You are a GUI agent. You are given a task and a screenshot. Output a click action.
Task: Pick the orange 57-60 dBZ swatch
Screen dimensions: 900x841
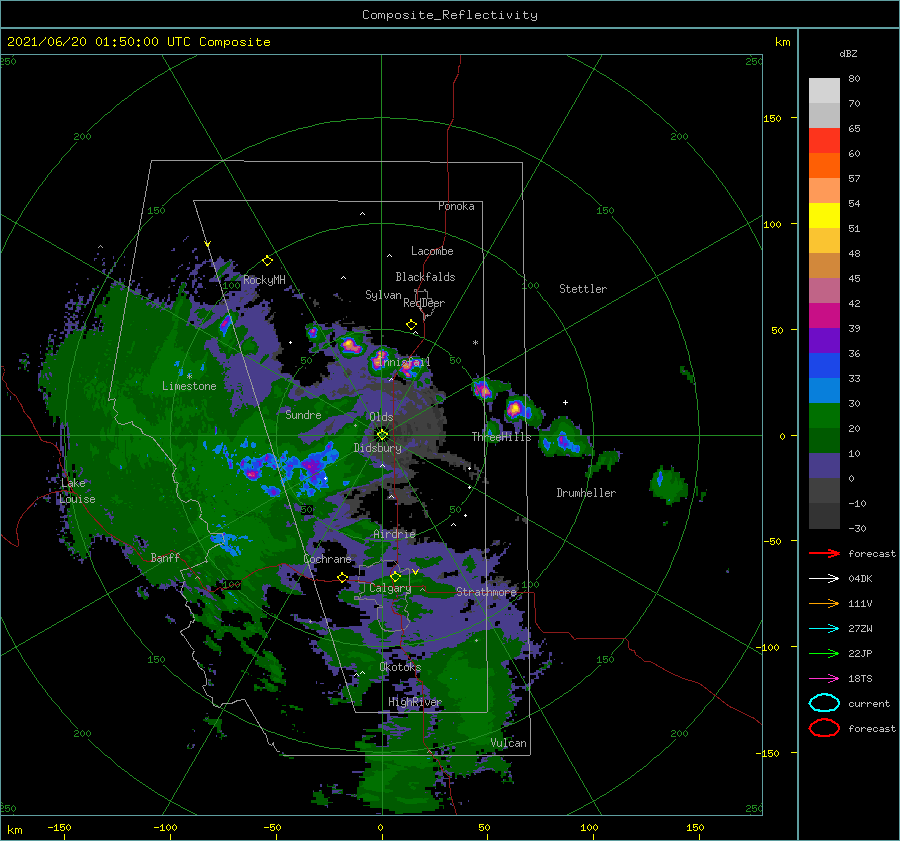[824, 166]
